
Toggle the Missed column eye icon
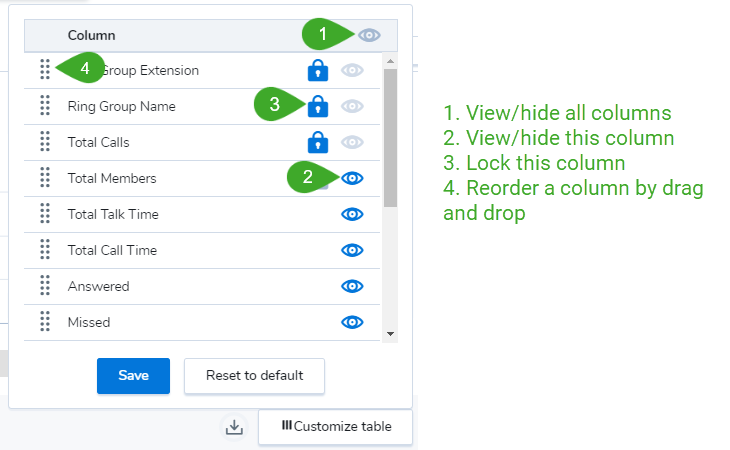[352, 322]
